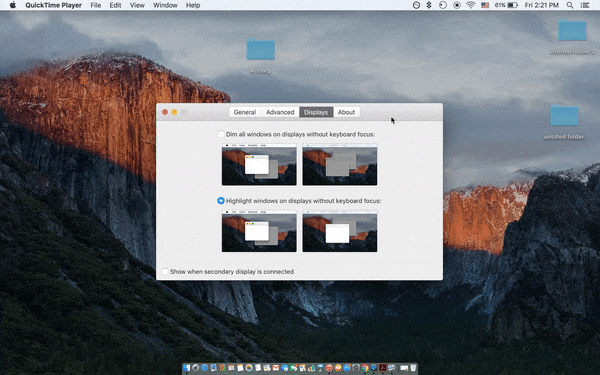The width and height of the screenshot is (600, 375).
Task: Select Highlight windows radio option
Action: coord(221,201)
